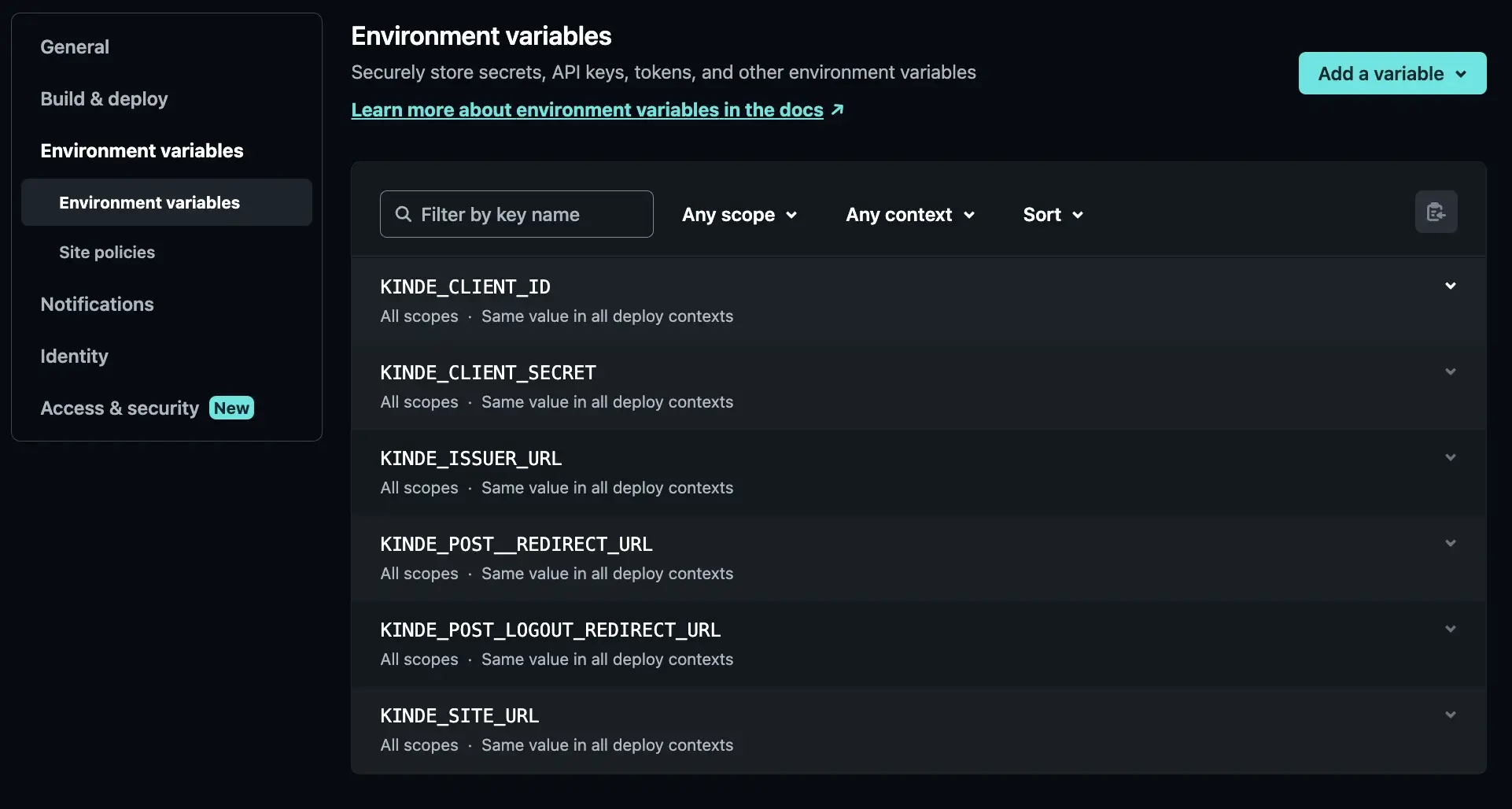Open the environment variables documentation link

pyautogui.click(x=588, y=109)
